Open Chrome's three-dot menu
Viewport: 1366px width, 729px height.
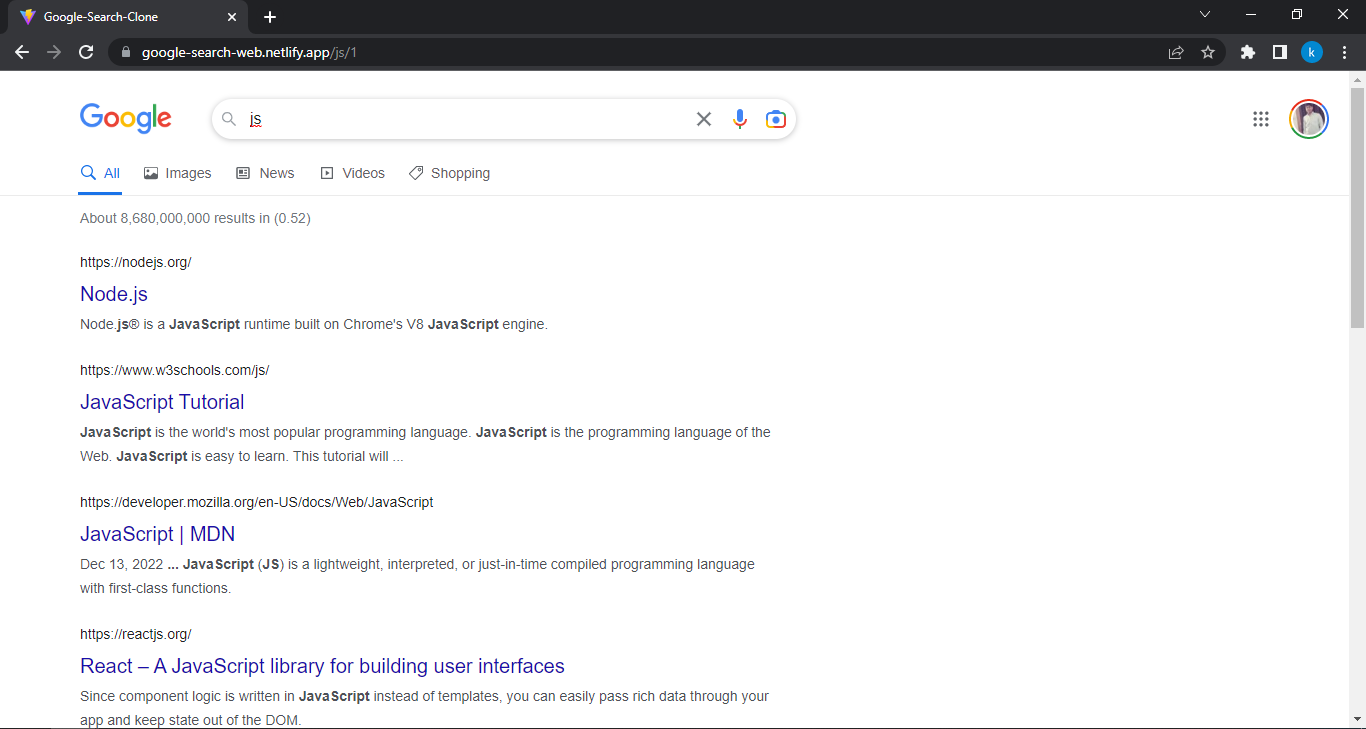[x=1344, y=51]
